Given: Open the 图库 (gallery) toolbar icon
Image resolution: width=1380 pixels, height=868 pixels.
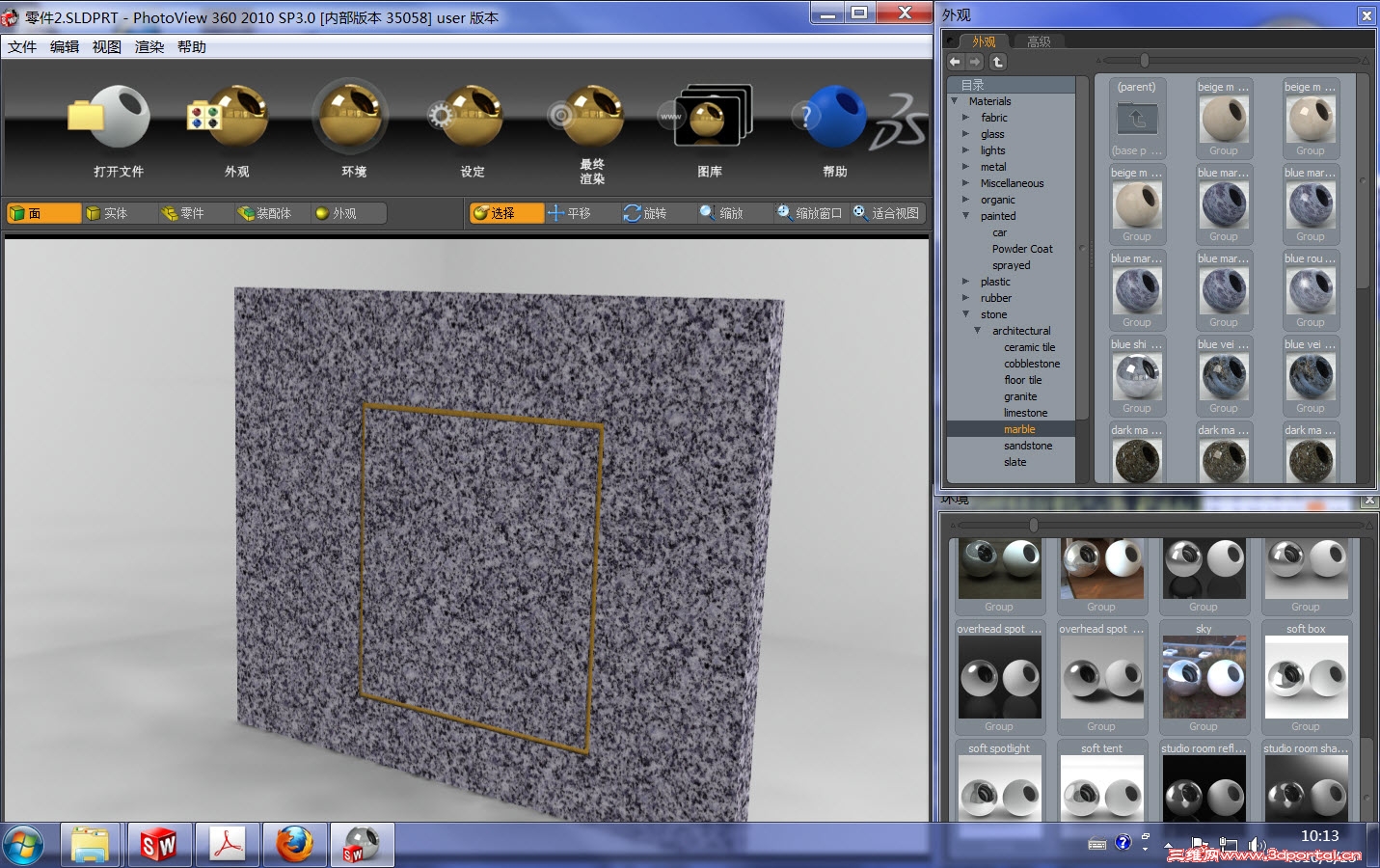Looking at the screenshot, I should click(707, 117).
